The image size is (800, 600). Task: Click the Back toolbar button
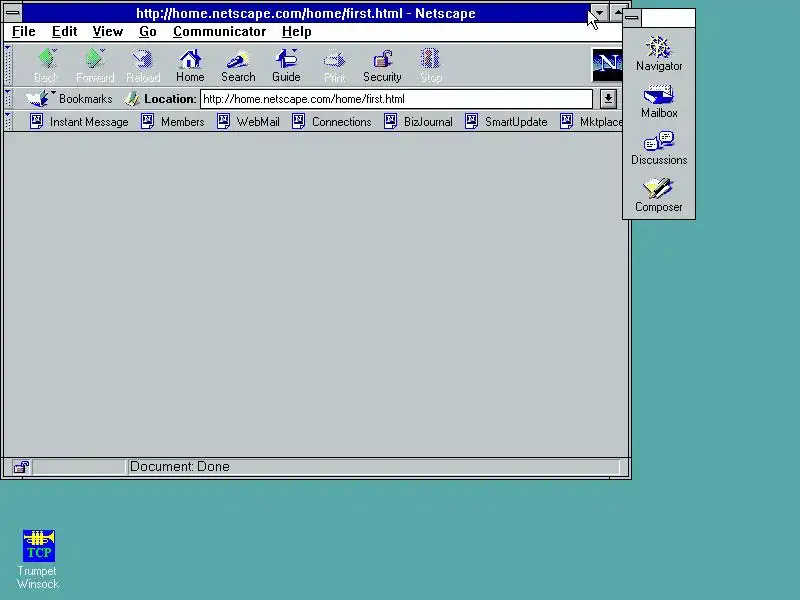pyautogui.click(x=46, y=65)
